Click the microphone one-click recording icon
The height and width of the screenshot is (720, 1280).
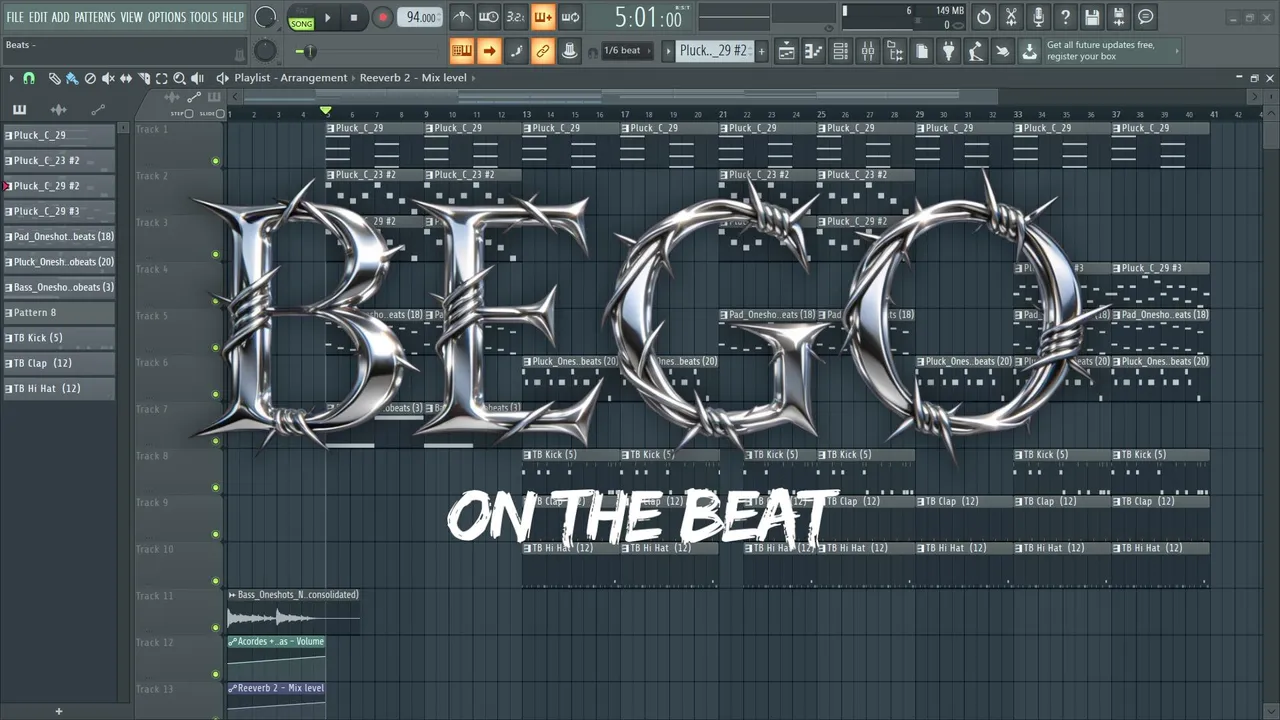[1038, 17]
